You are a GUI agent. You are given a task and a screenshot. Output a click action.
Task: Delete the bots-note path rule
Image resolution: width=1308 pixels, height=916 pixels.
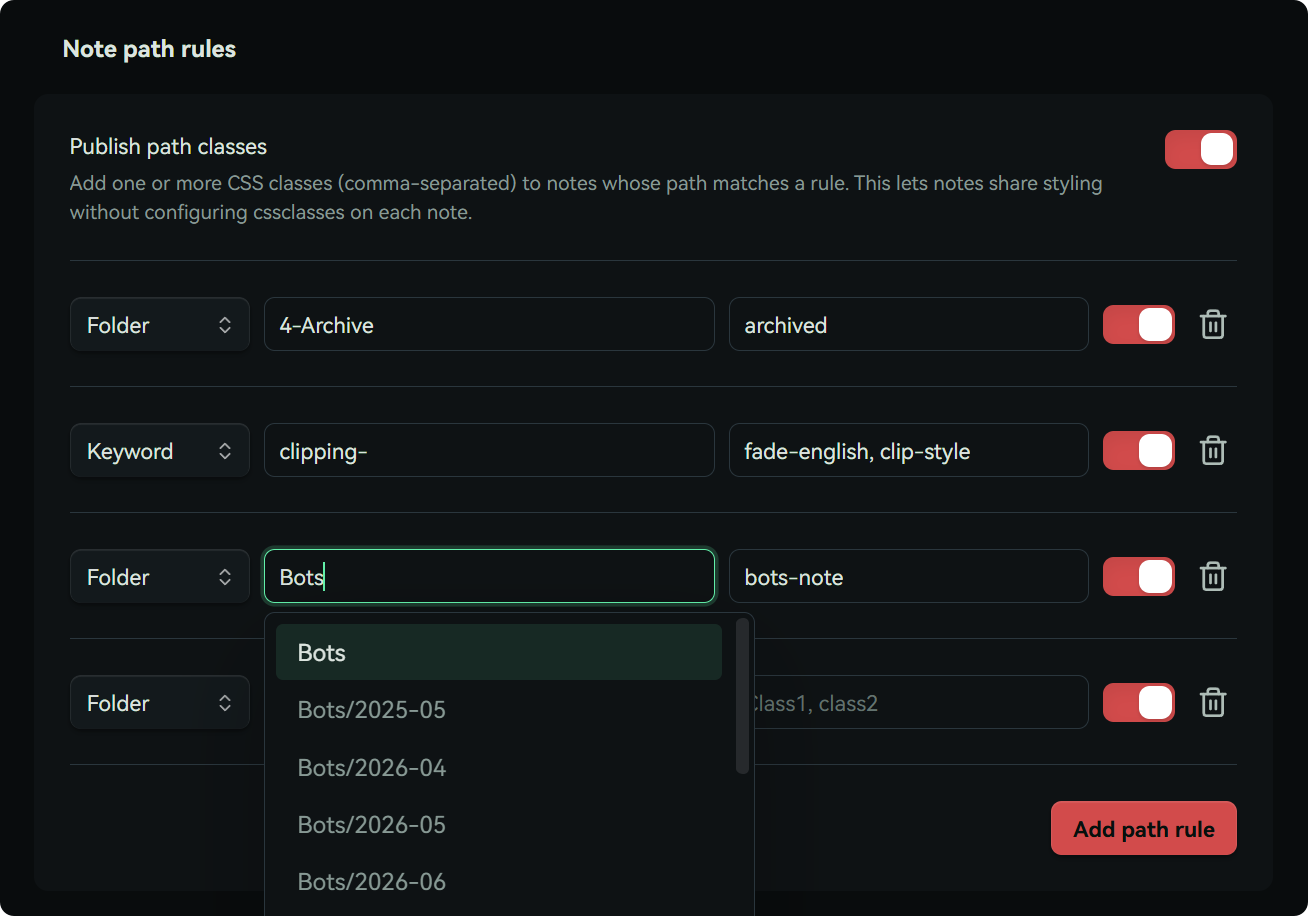click(x=1213, y=577)
